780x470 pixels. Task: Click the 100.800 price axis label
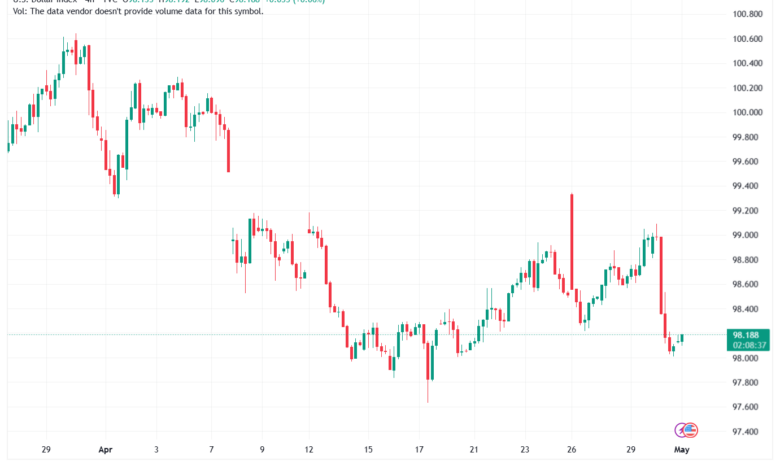click(748, 14)
